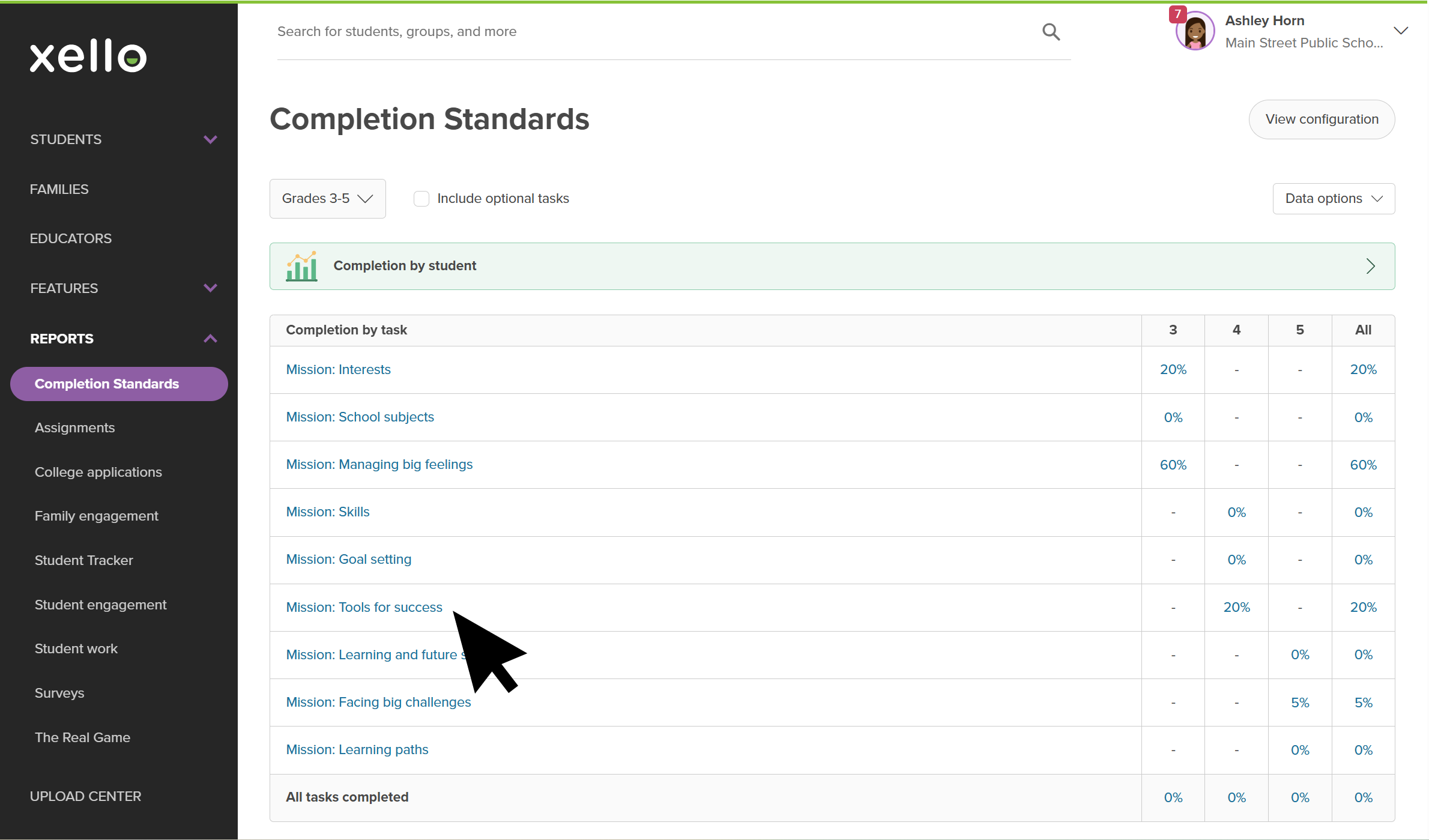Open Assignments report in sidebar
This screenshot has width=1429, height=840.
tap(74, 428)
